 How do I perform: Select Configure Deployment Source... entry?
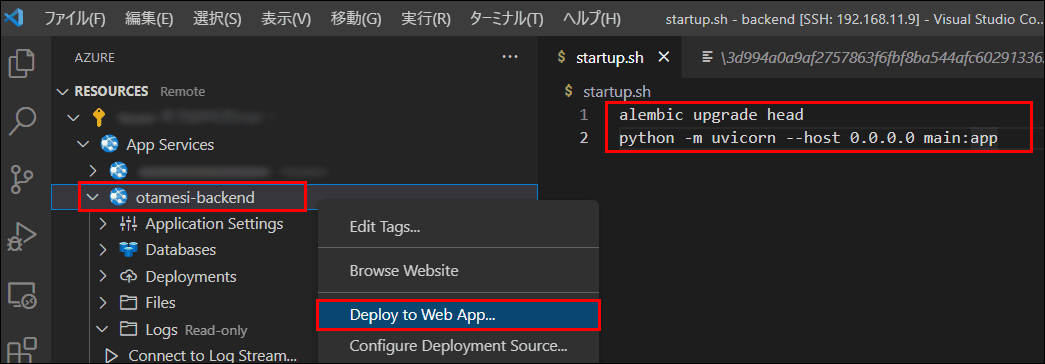coord(459,346)
